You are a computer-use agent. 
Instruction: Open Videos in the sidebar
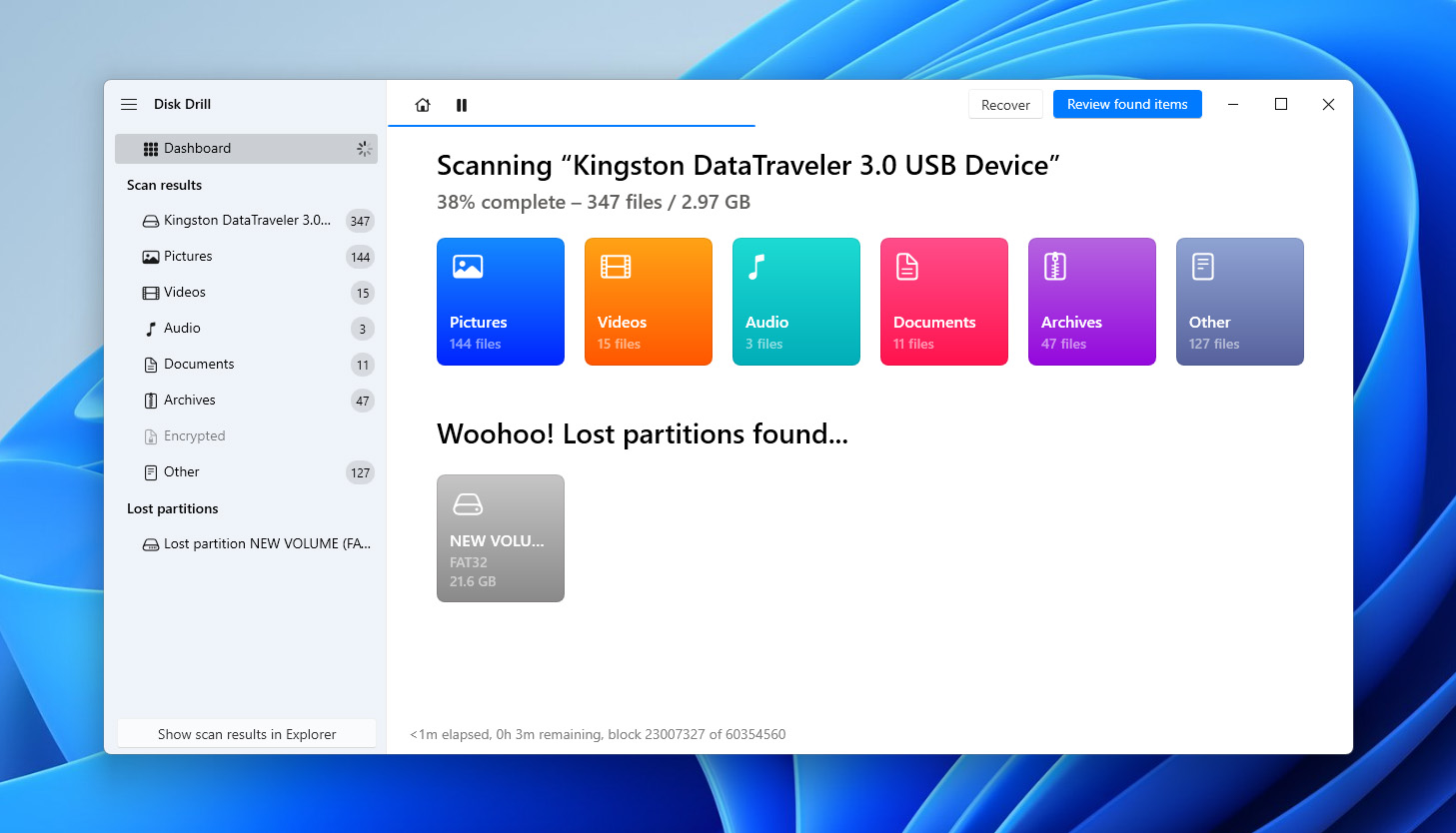point(246,293)
